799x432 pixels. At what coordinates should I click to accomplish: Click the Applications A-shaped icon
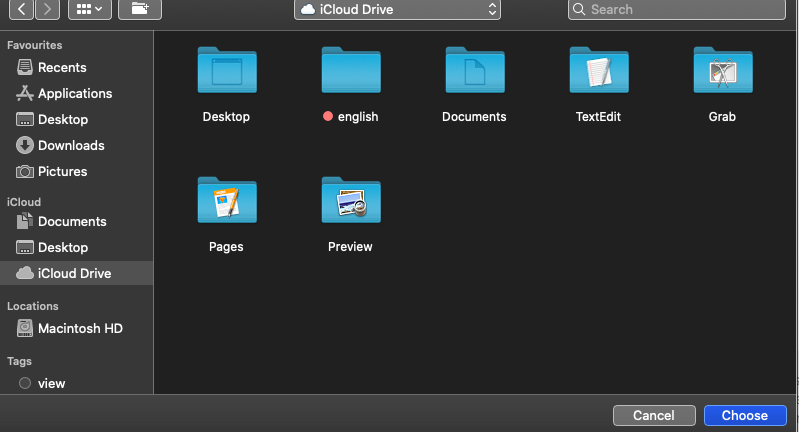(x=24, y=93)
